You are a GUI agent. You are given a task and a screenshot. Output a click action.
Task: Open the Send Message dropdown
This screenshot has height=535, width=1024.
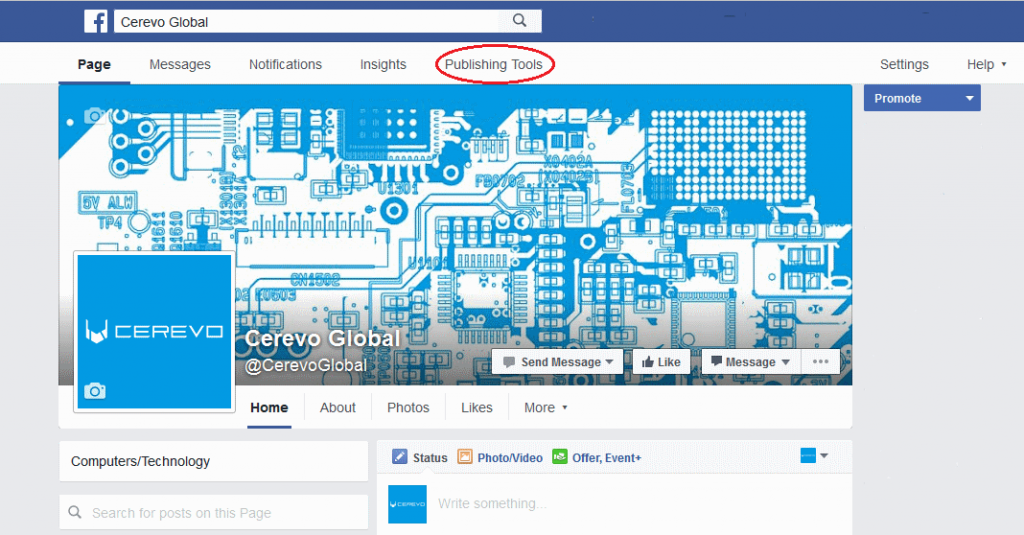558,362
